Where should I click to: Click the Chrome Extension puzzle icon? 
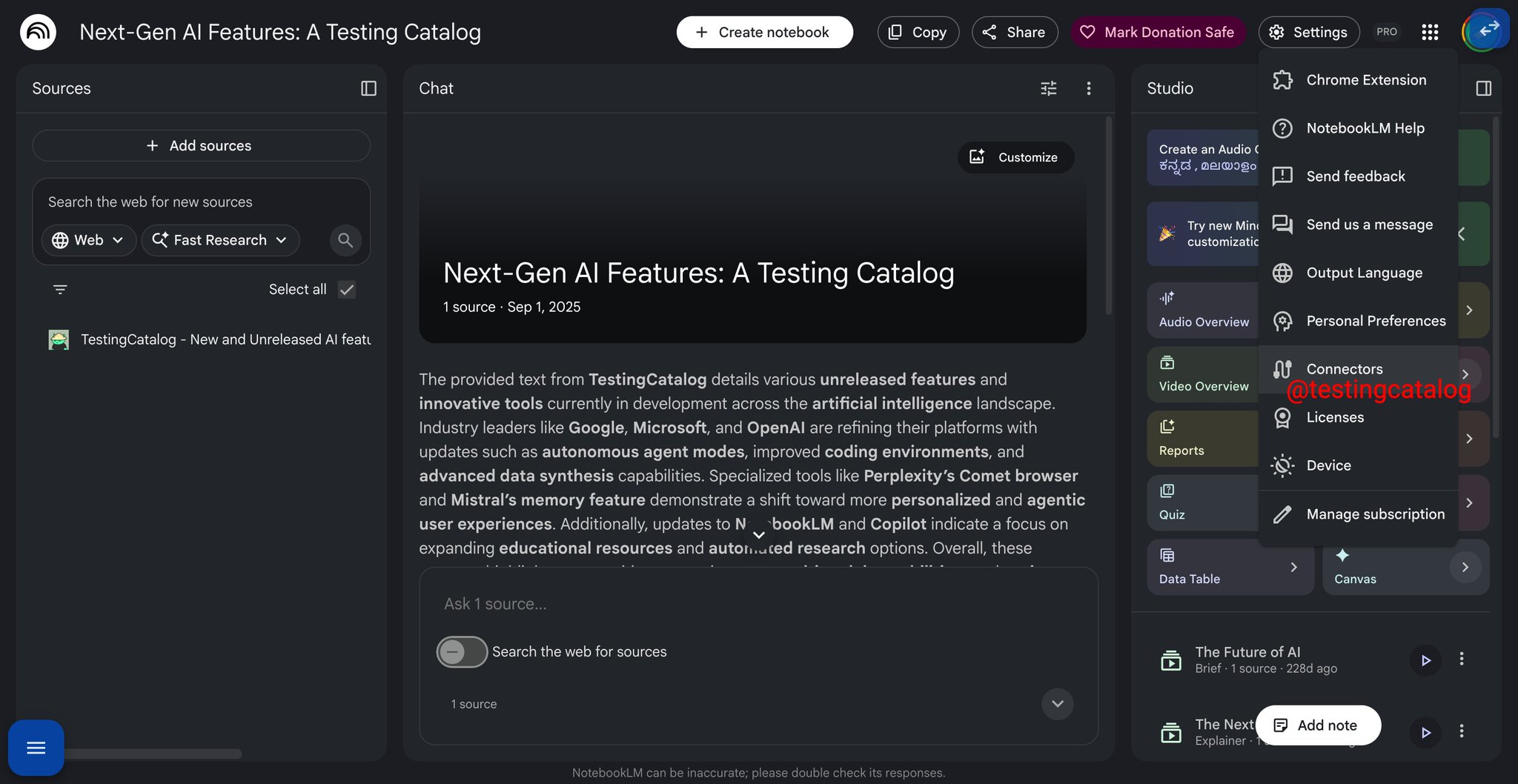click(1283, 80)
